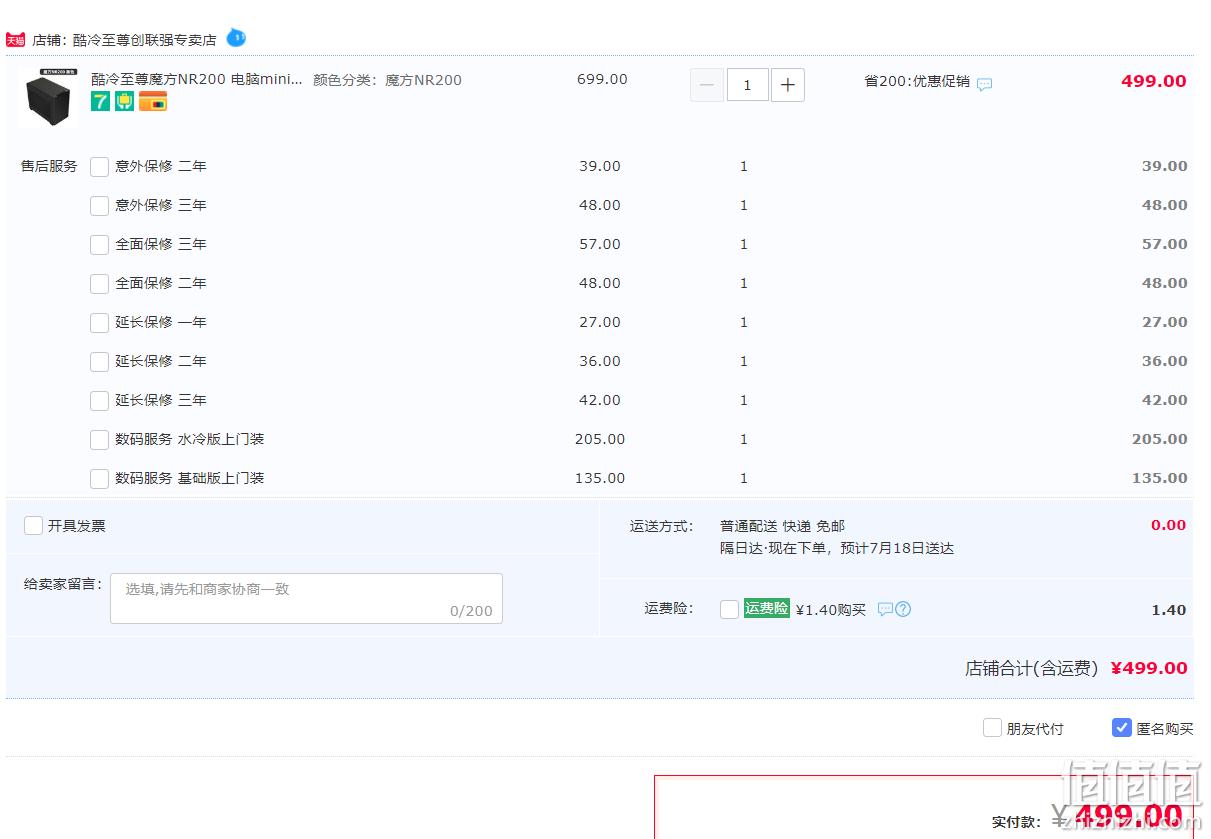Open the help question mark for 运费险
Viewport: 1211px width, 839px height.
(903, 609)
